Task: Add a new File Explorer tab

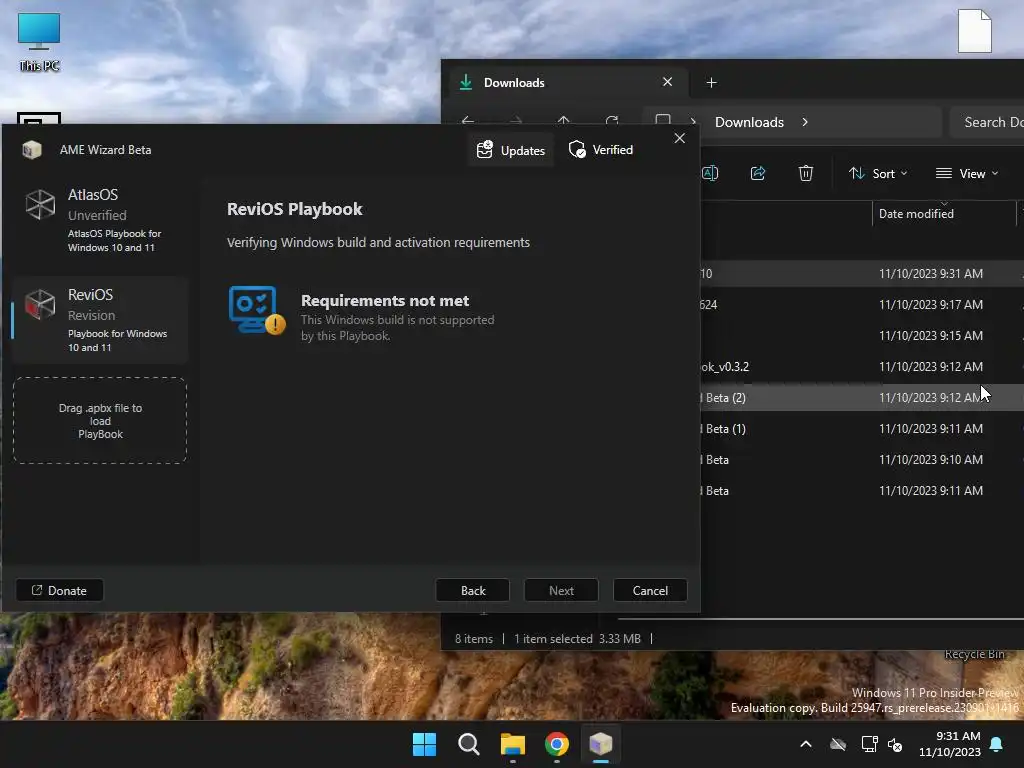Action: tap(712, 83)
